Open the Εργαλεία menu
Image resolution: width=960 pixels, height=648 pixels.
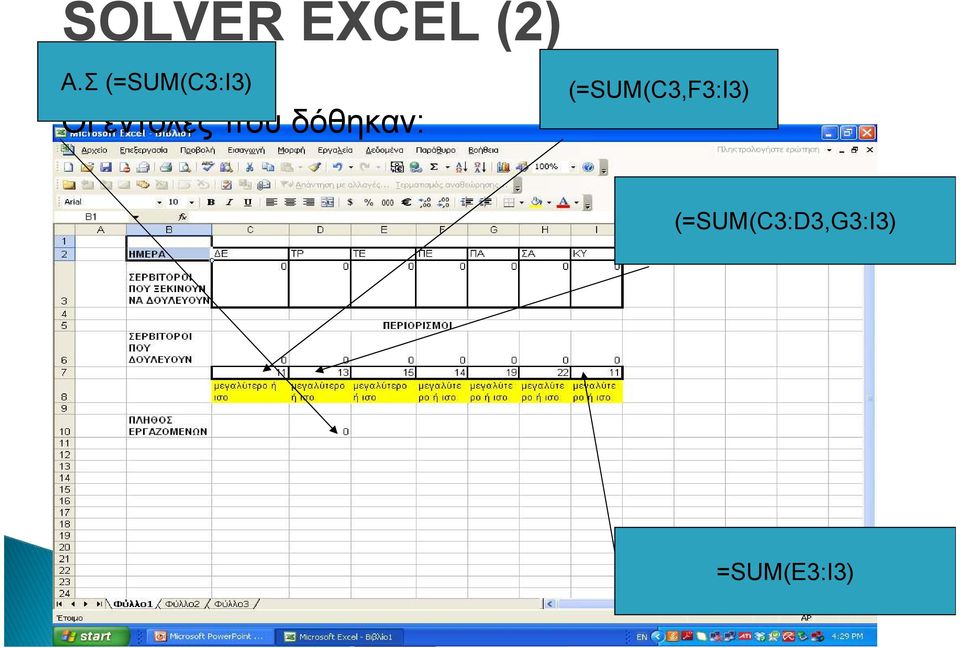335,150
